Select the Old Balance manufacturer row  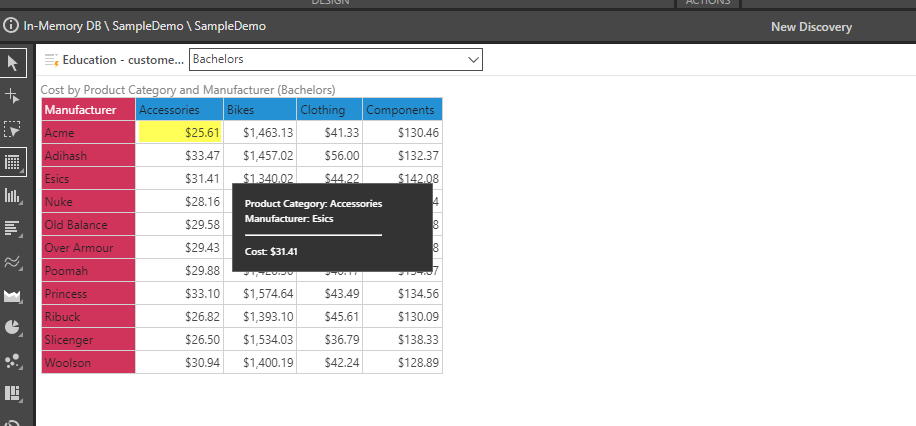89,224
